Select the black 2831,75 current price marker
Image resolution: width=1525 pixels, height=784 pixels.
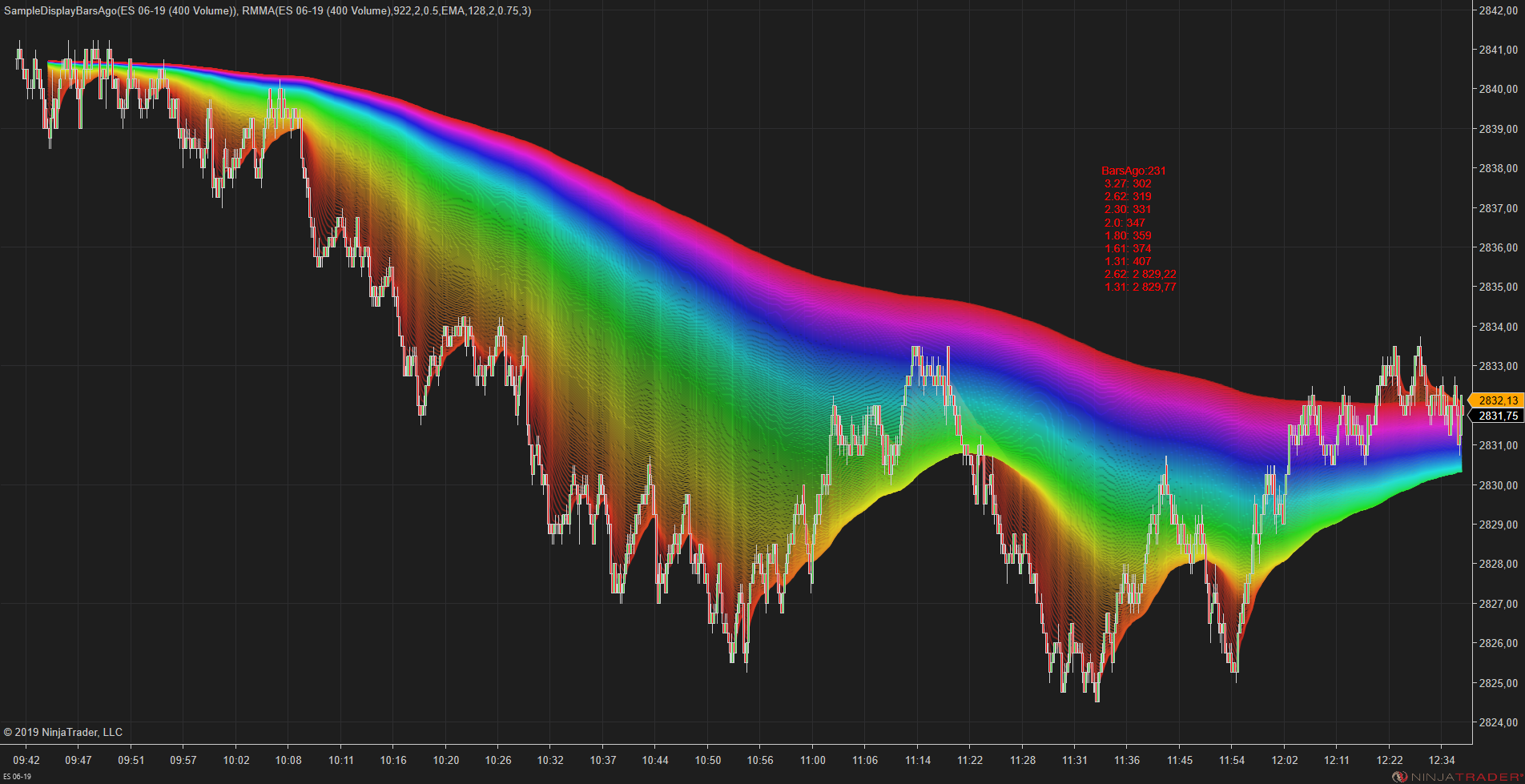1495,416
